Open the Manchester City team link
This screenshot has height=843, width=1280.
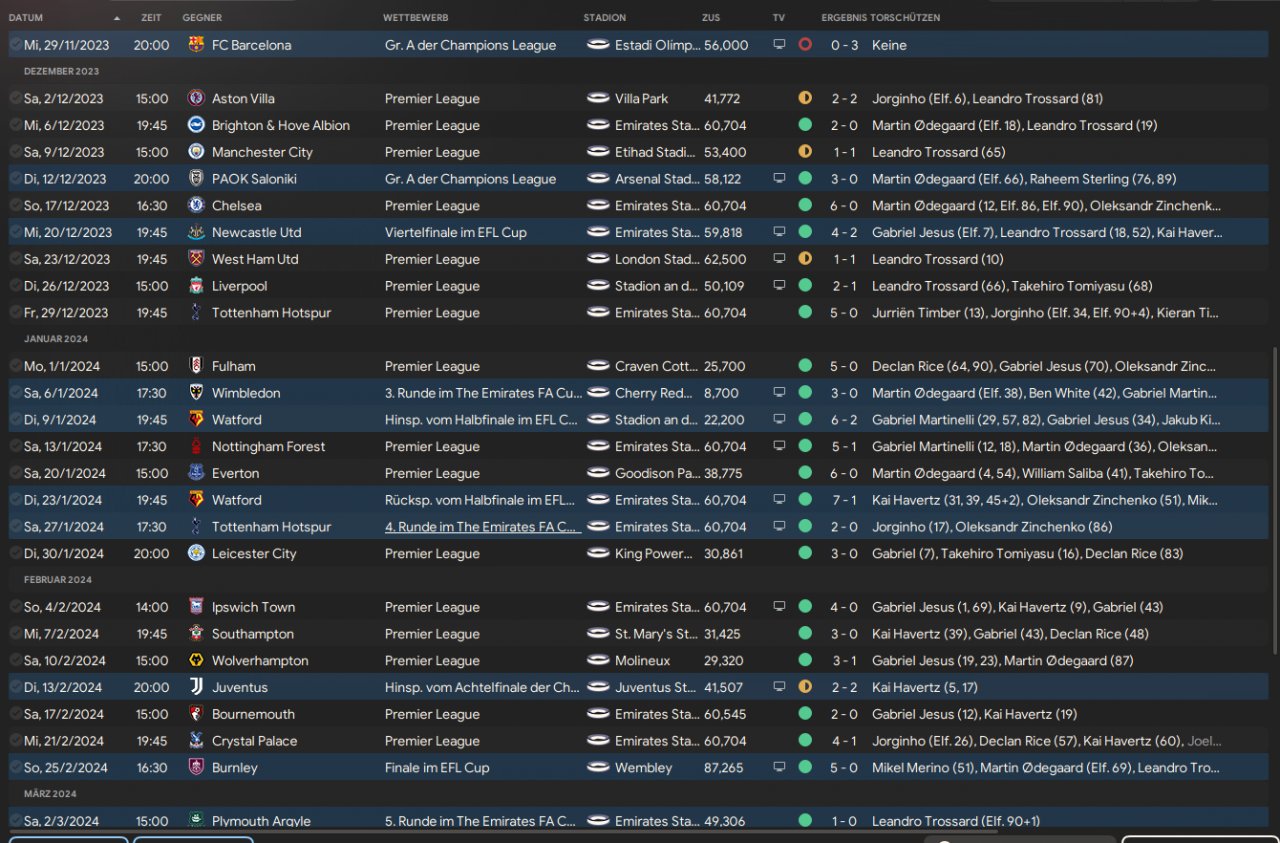(x=262, y=152)
